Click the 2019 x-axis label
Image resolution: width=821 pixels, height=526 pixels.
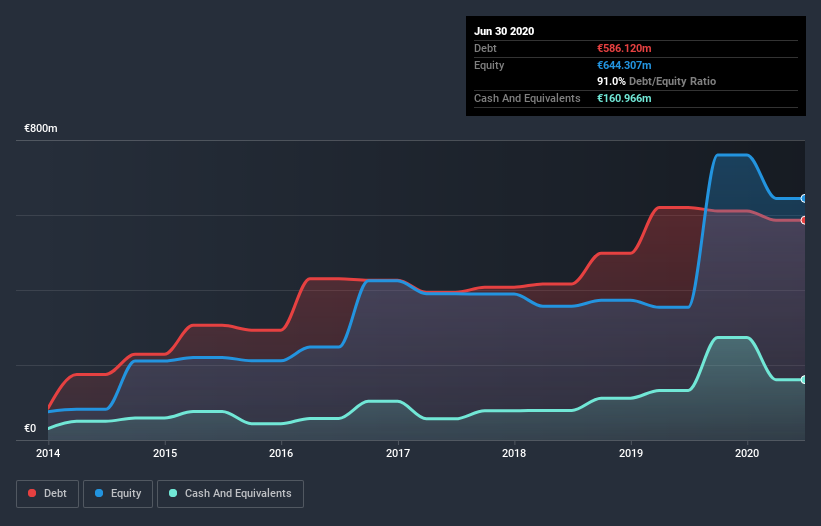click(x=631, y=453)
